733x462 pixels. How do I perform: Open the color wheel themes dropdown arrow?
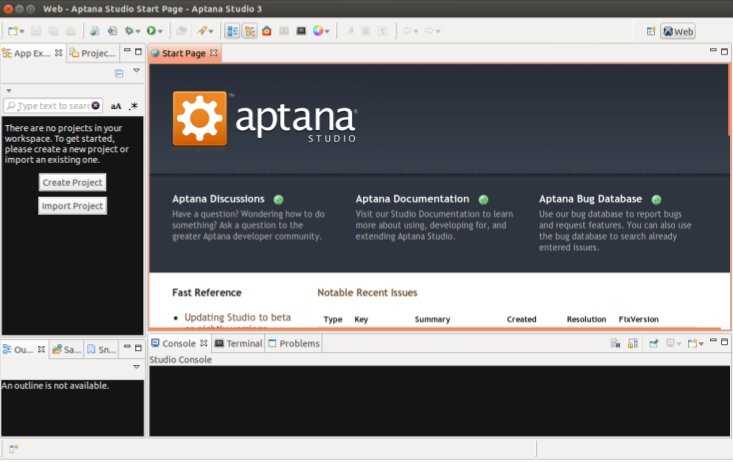pos(327,32)
